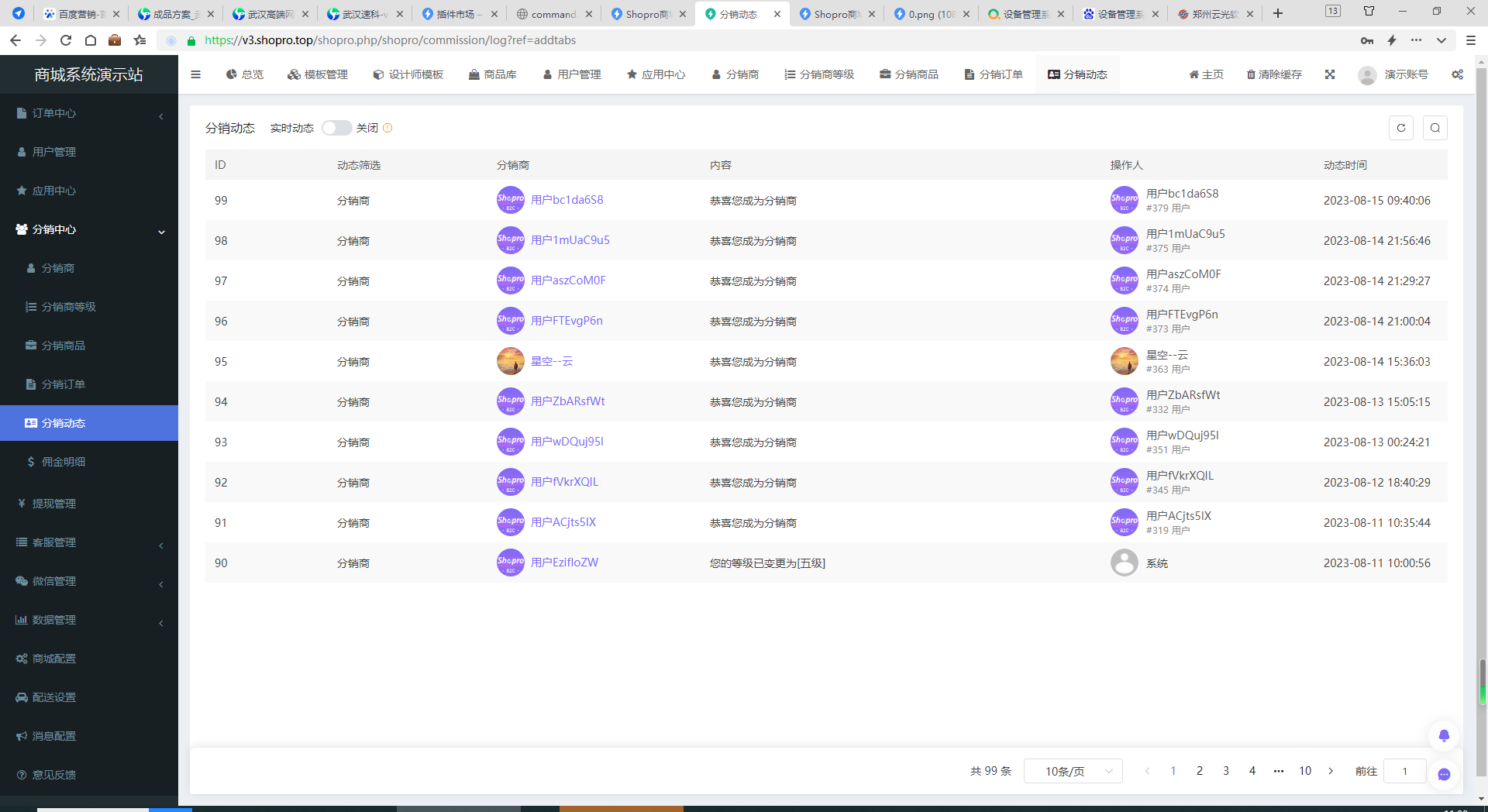Image resolution: width=1488 pixels, height=812 pixels.
Task: Click the key password icon in address bar
Action: (1367, 40)
